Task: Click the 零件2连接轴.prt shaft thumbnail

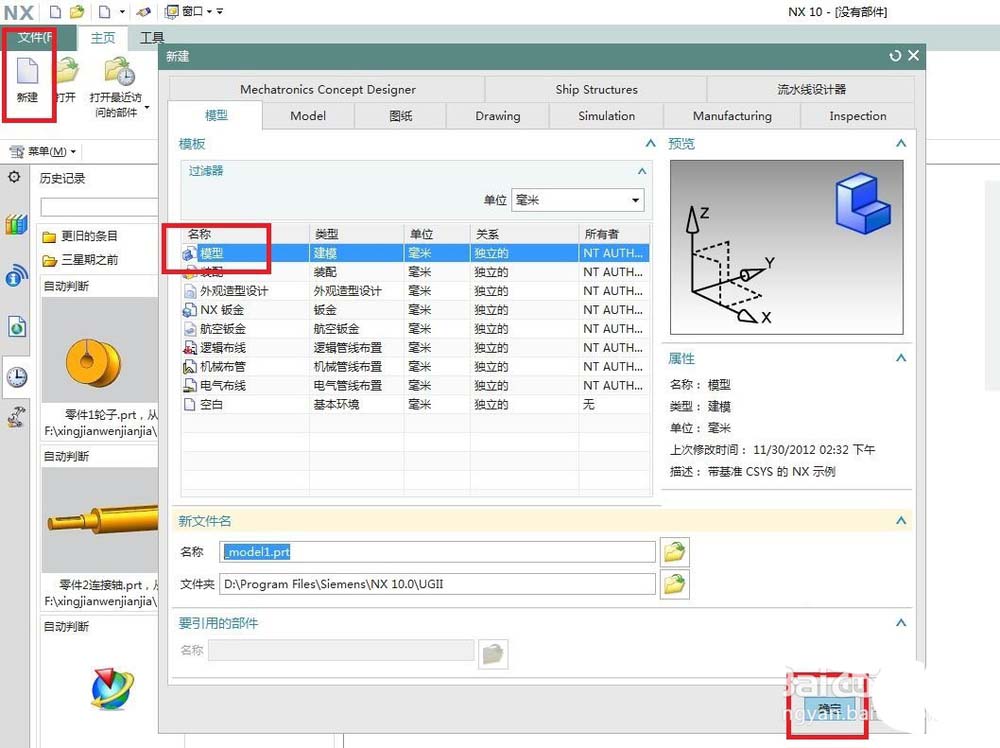Action: (x=99, y=520)
